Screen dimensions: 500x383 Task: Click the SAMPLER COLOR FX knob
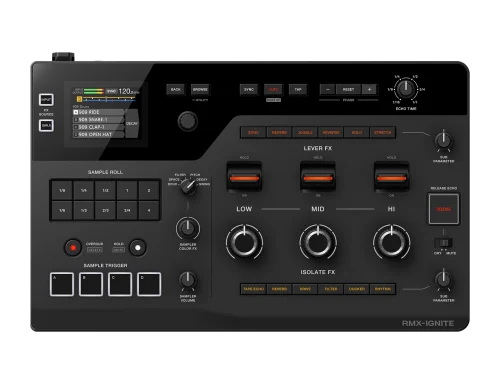pos(188,228)
